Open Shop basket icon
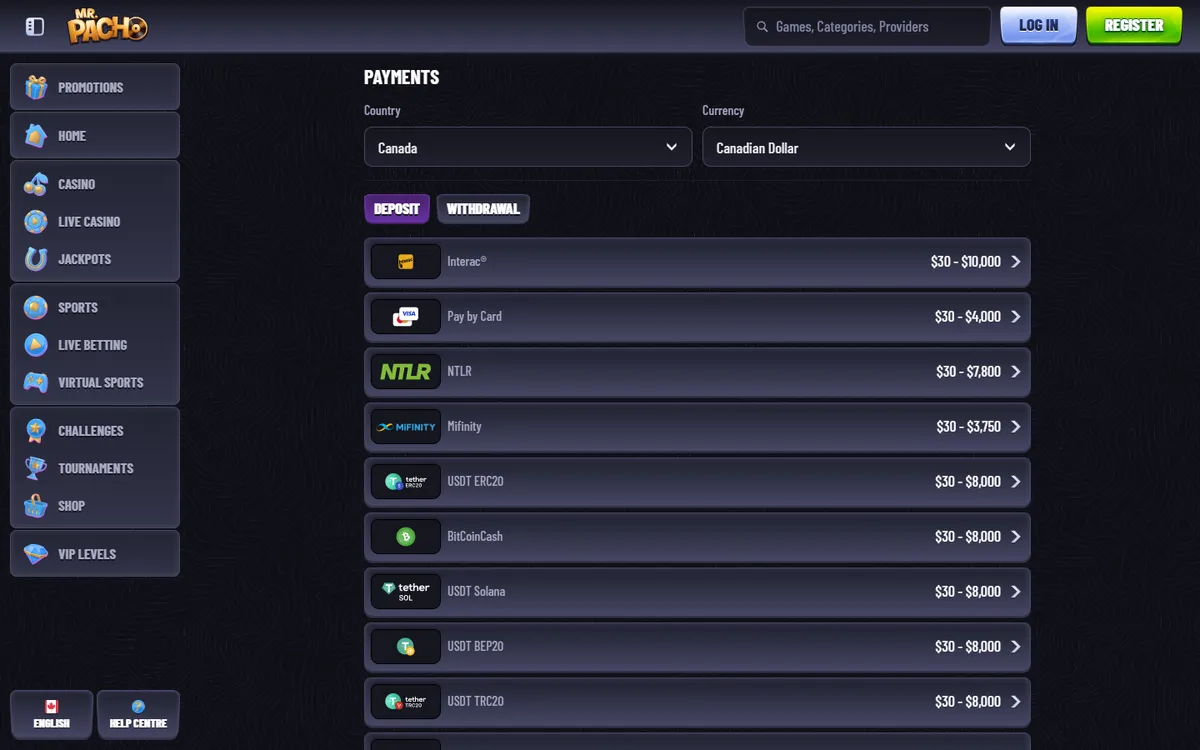Image resolution: width=1200 pixels, height=750 pixels. pyautogui.click(x=36, y=506)
